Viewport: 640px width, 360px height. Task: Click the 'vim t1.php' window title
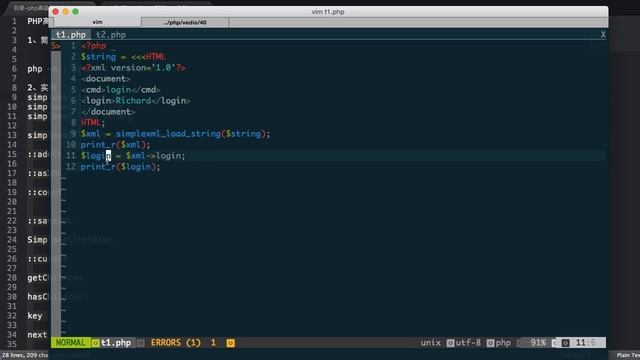(x=328, y=12)
